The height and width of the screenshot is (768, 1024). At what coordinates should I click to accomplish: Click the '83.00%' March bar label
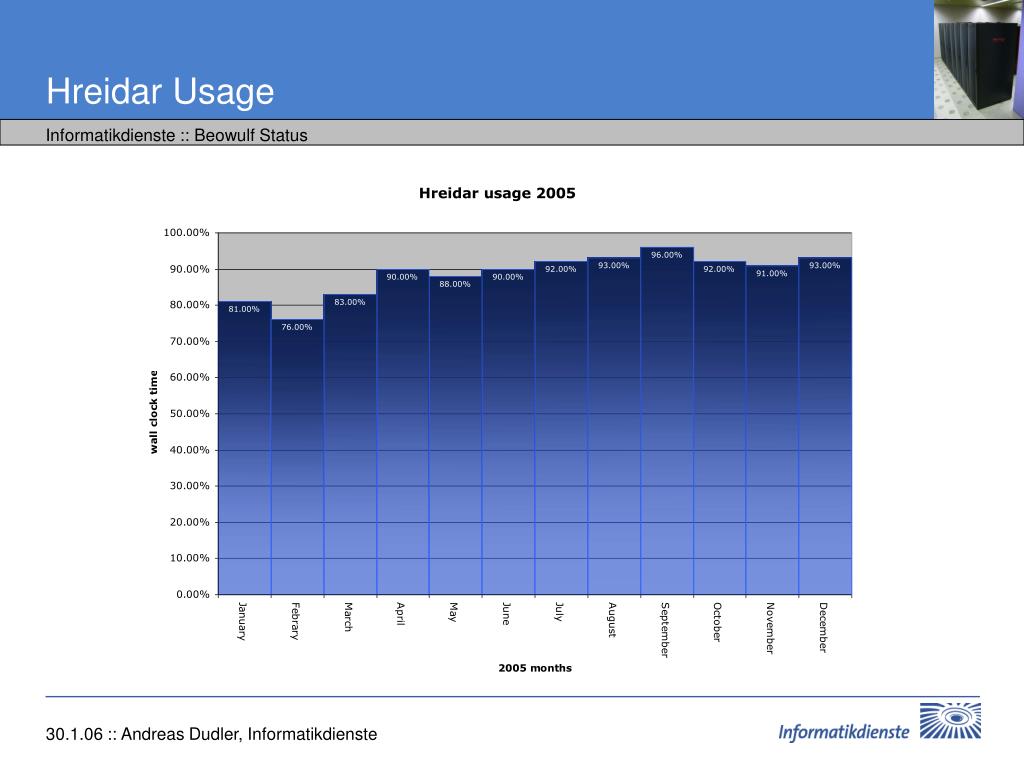pos(349,302)
